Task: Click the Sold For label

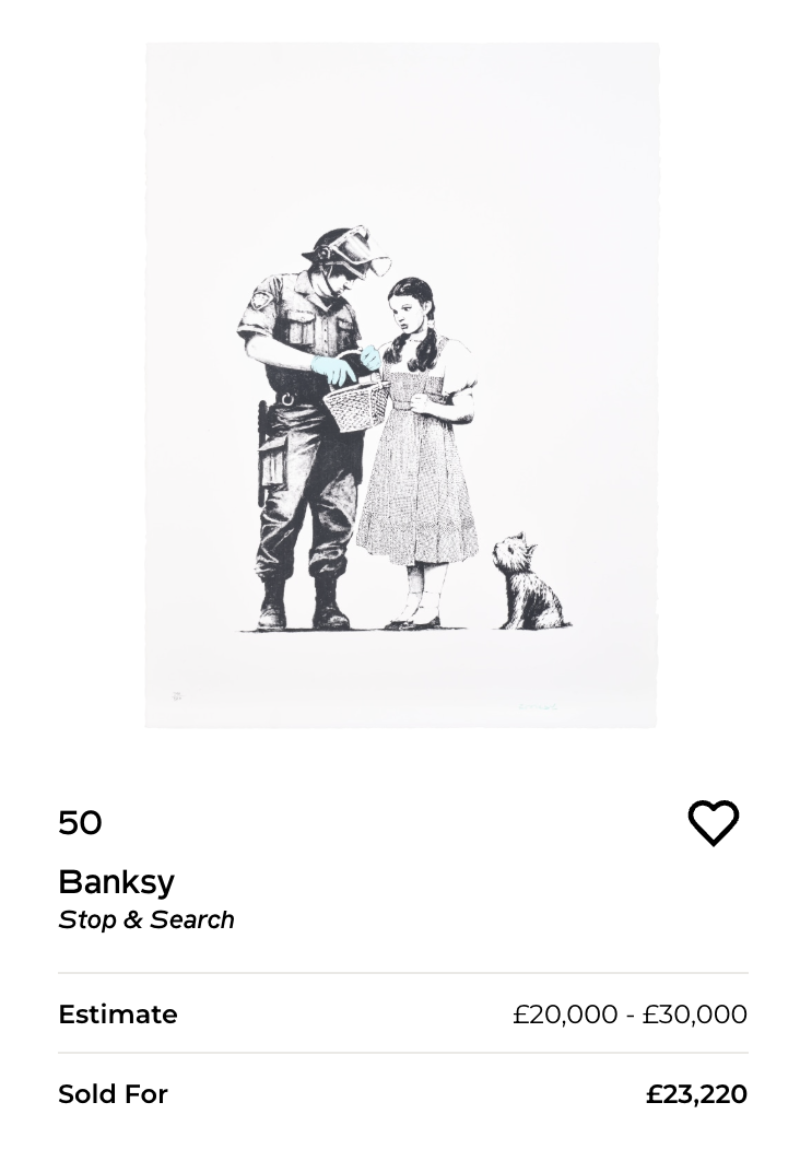Action: click(x=113, y=1094)
